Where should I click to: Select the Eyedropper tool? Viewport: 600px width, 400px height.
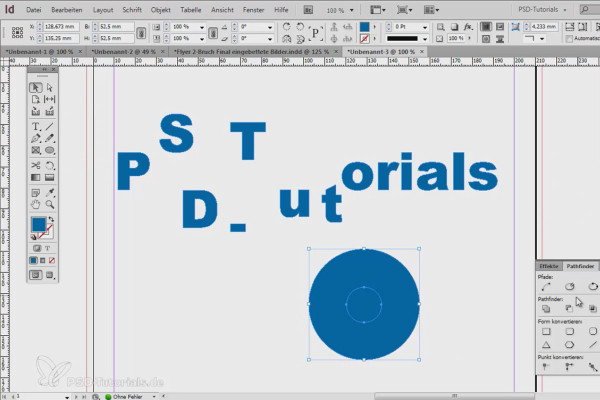50,193
